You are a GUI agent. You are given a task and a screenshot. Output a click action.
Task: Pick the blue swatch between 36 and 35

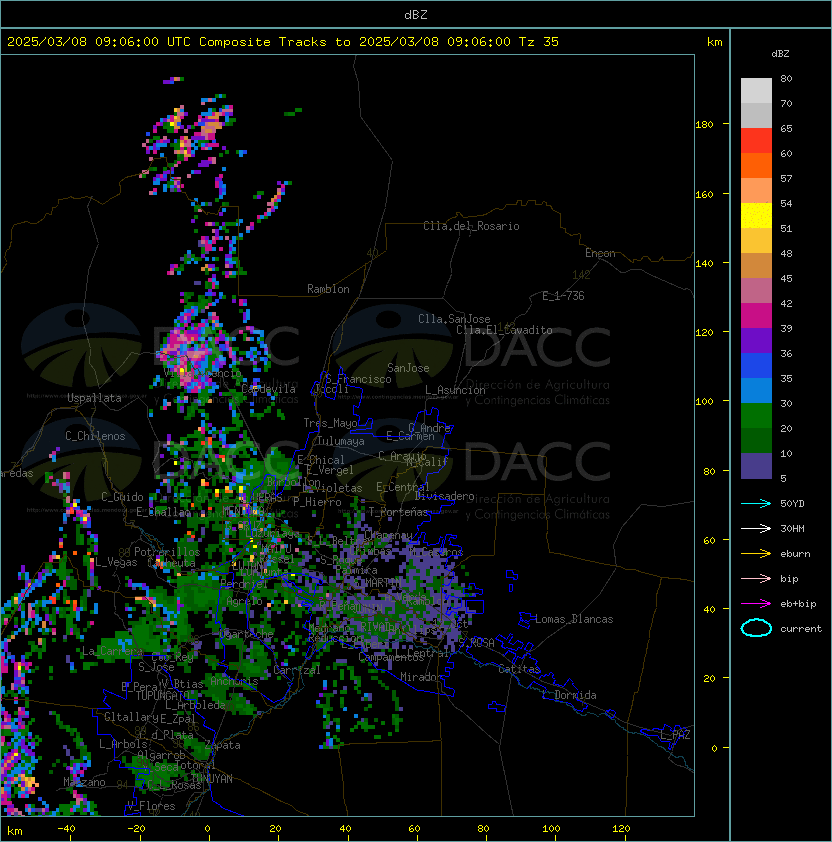[x=756, y=366]
